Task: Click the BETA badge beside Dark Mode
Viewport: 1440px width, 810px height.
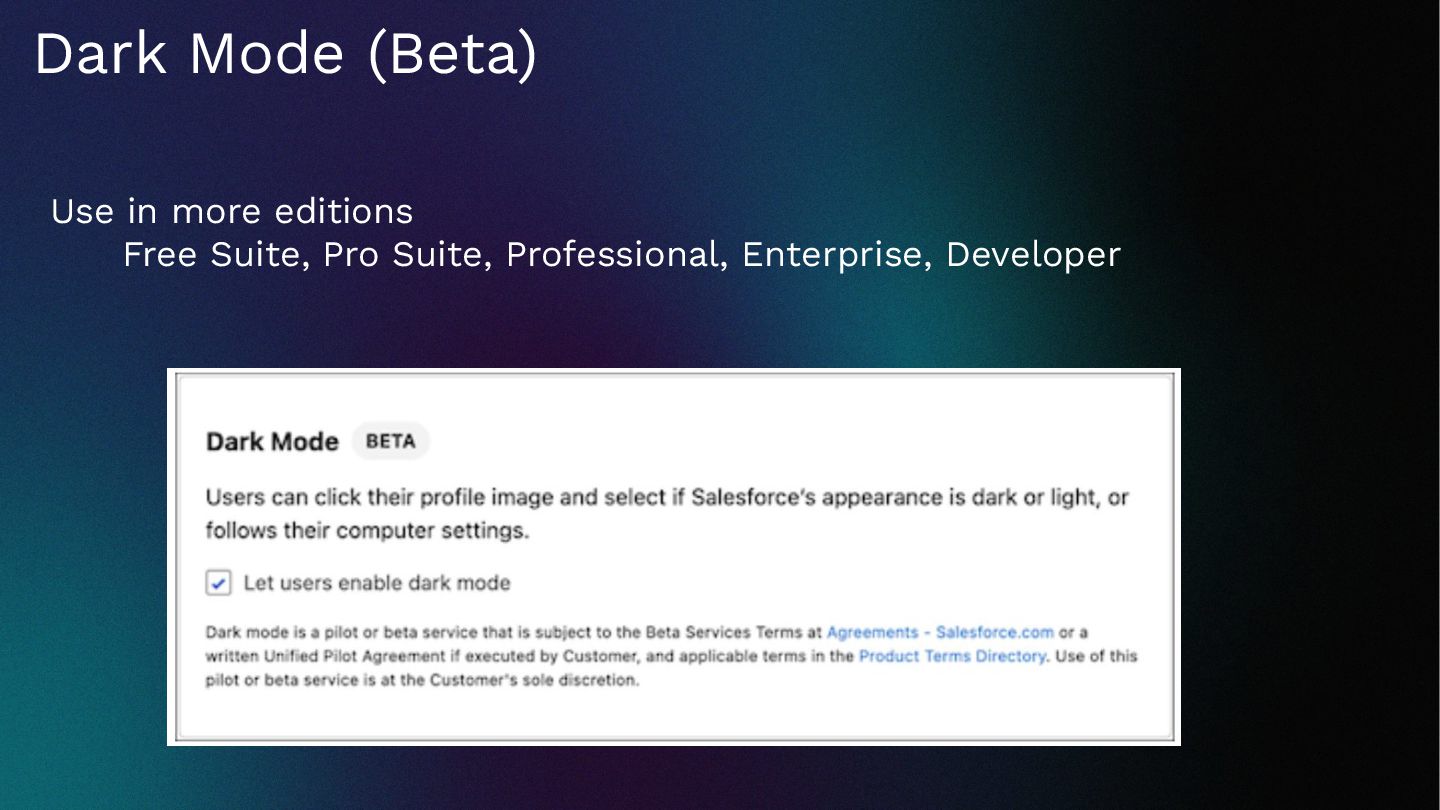Action: point(390,441)
